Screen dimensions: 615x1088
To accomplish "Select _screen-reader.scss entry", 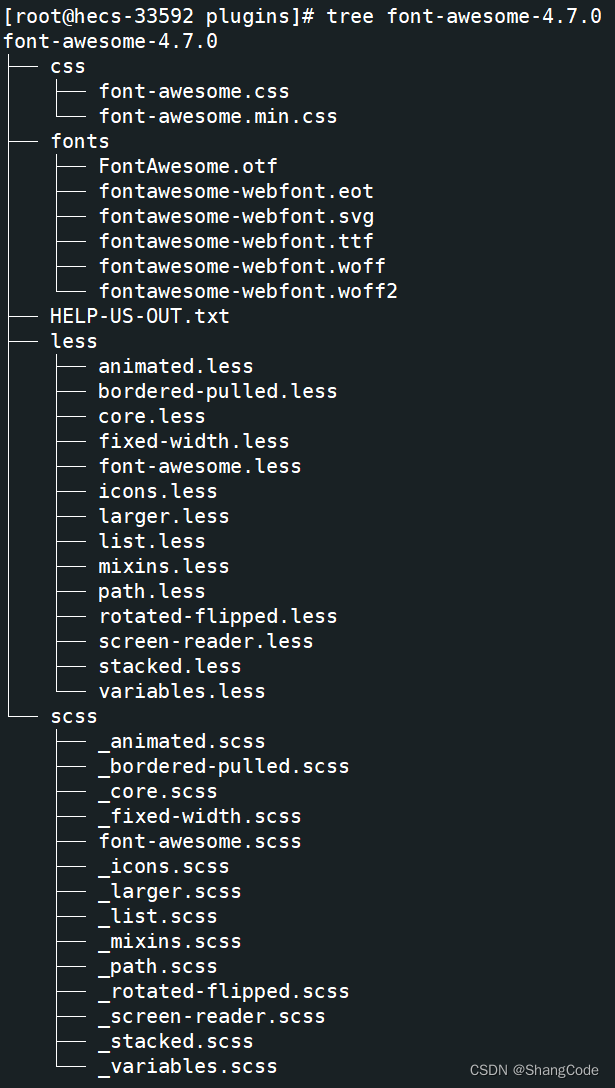I will coord(211,1016).
